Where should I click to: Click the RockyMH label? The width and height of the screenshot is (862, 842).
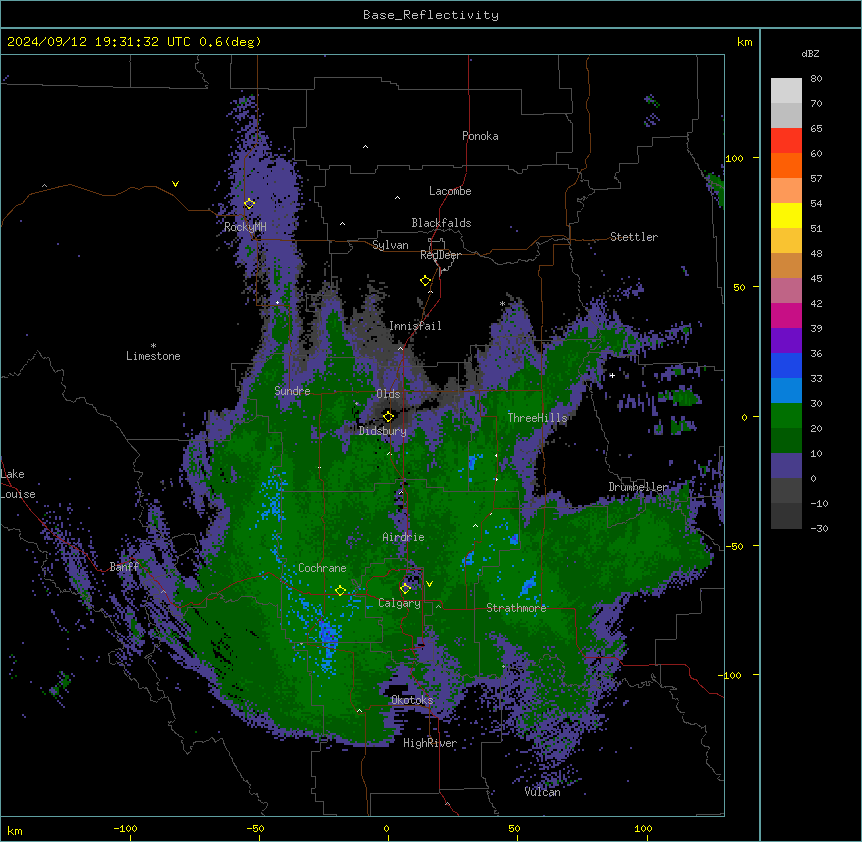245,227
